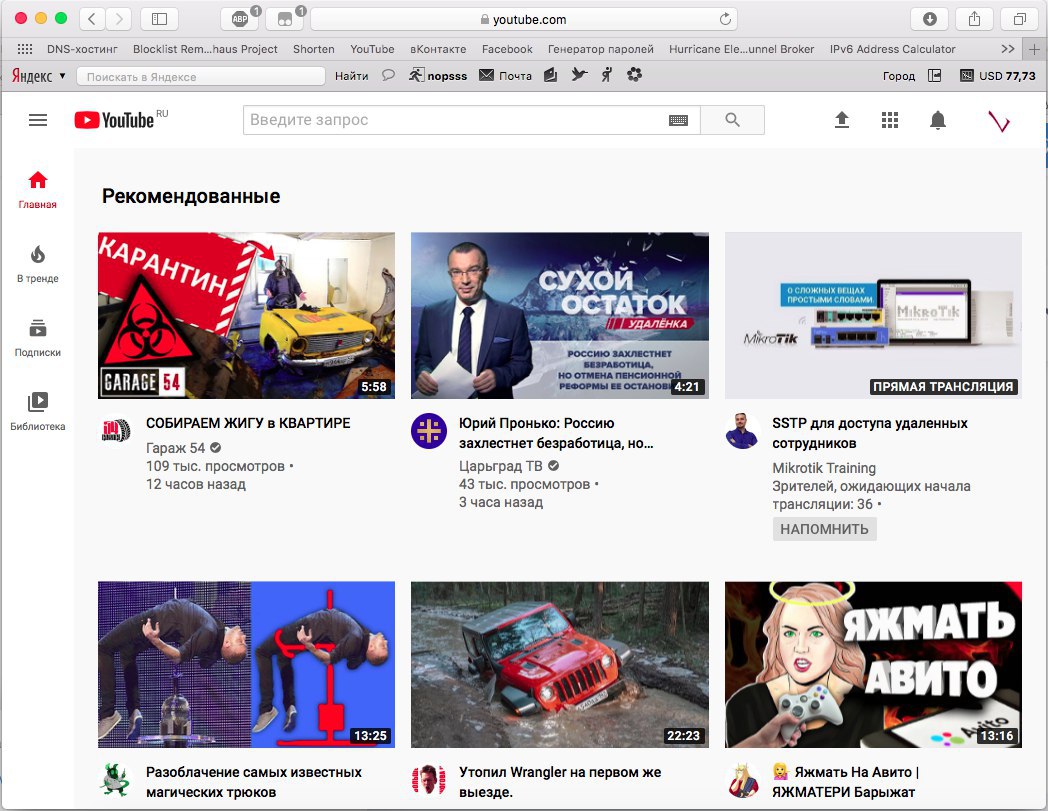Click the ABP Adblock Plus extension icon
This screenshot has height=811, width=1048.
coord(239,19)
